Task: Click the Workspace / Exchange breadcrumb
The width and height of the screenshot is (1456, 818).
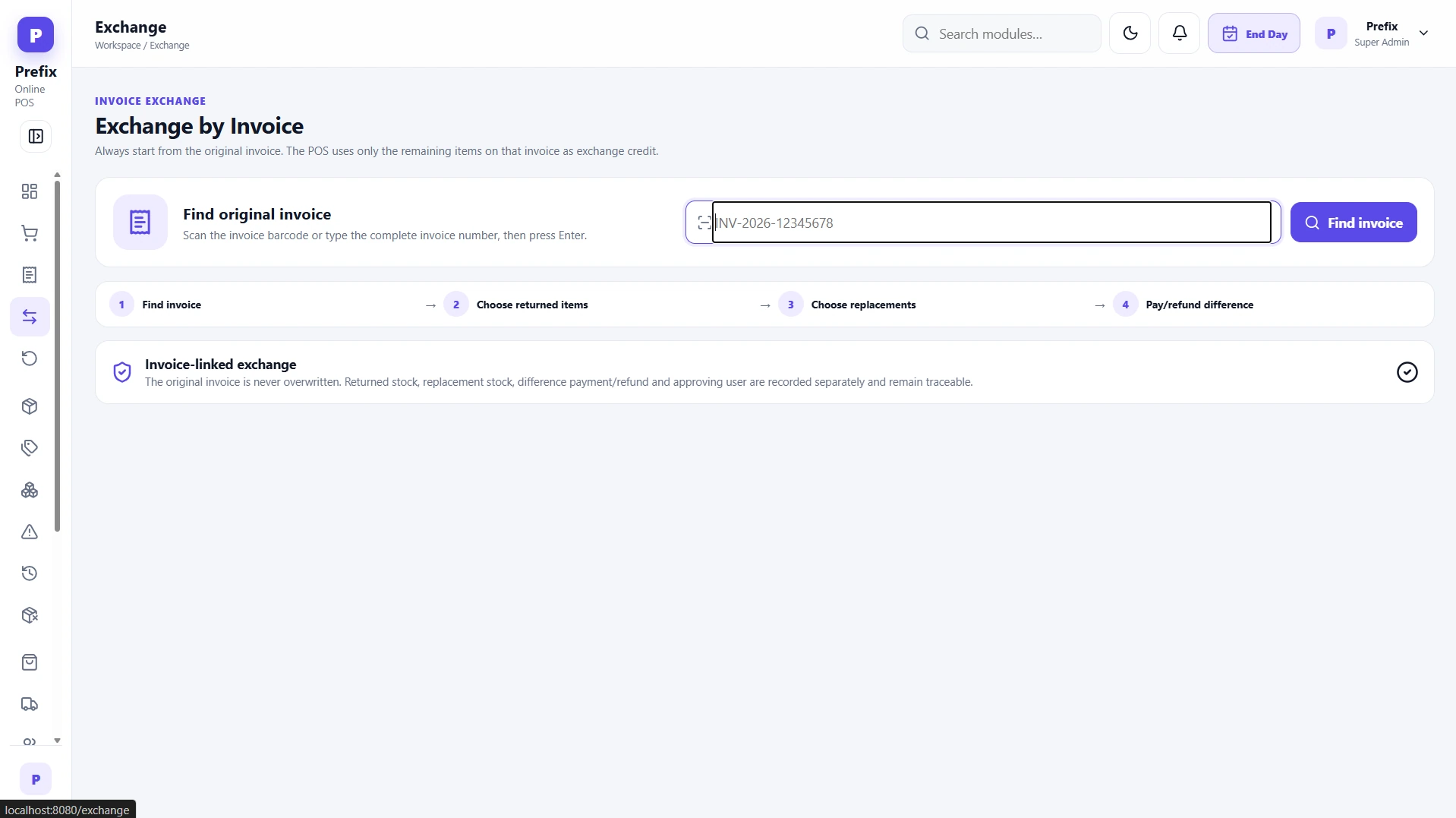Action: (x=142, y=46)
